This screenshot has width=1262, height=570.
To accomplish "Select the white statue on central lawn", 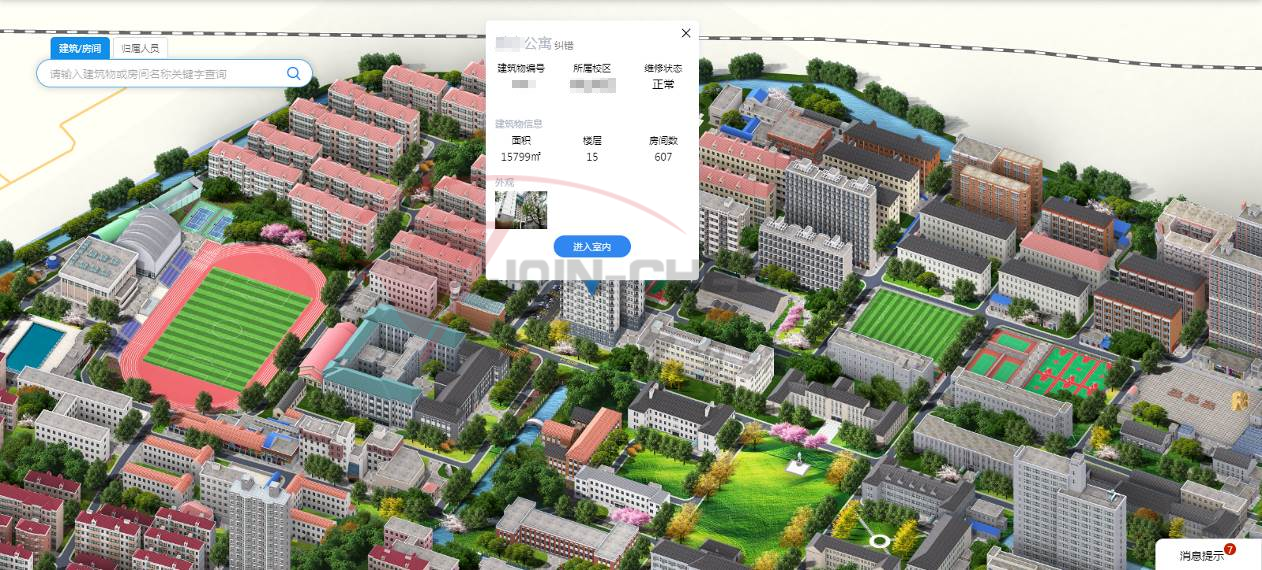I will (798, 462).
